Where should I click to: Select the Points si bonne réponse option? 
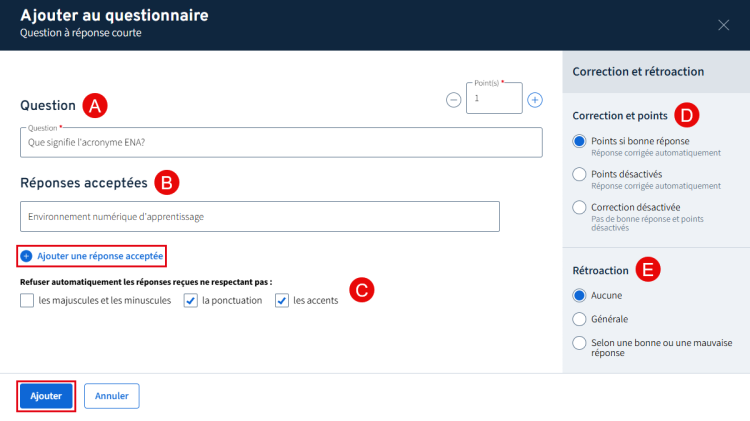coord(579,142)
